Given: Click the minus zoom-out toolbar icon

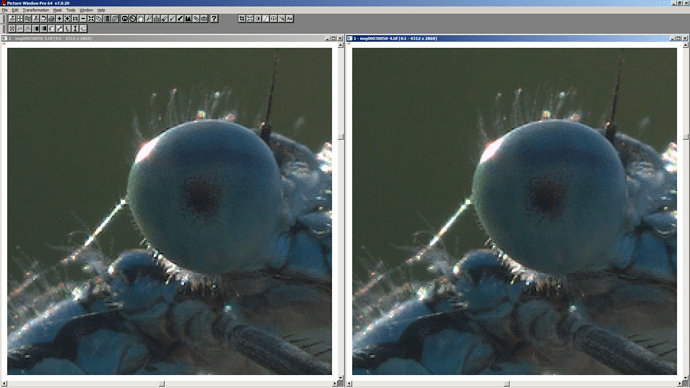Looking at the screenshot, I should [83, 18].
